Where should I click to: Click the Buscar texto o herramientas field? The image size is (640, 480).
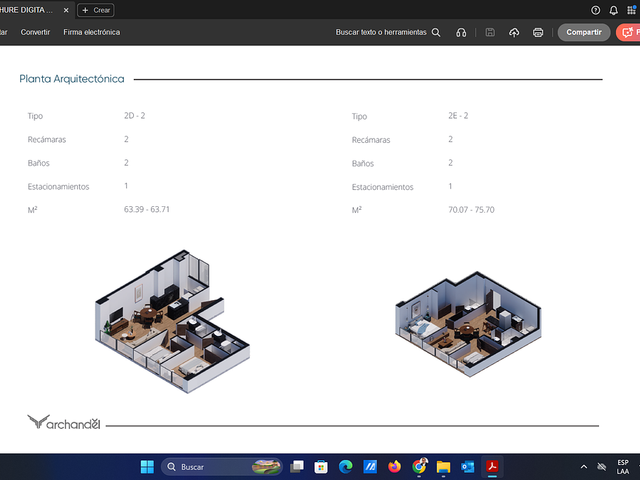(x=388, y=32)
